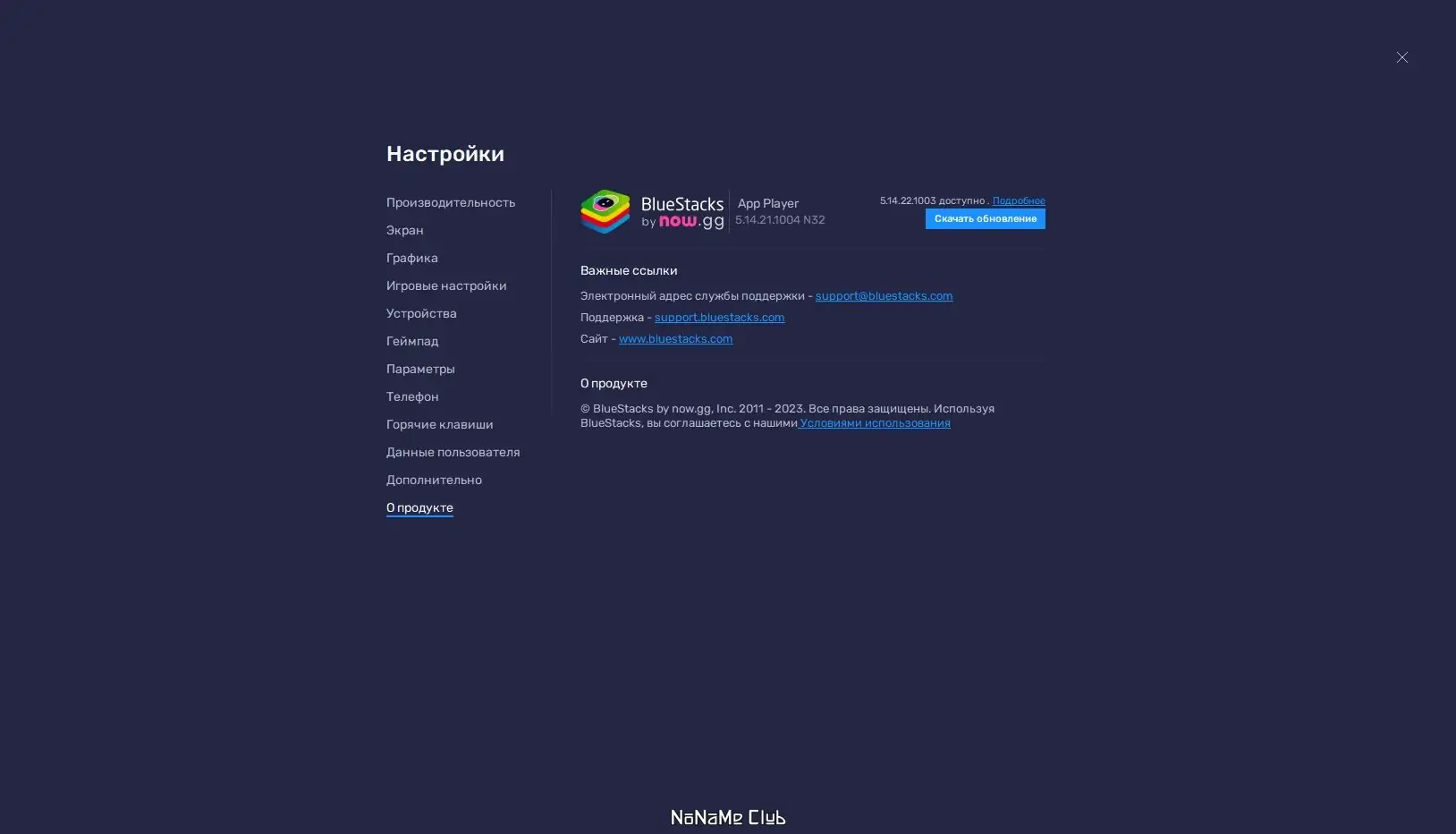
Task: Switch to the Дополнительно section
Action: pyautogui.click(x=434, y=480)
